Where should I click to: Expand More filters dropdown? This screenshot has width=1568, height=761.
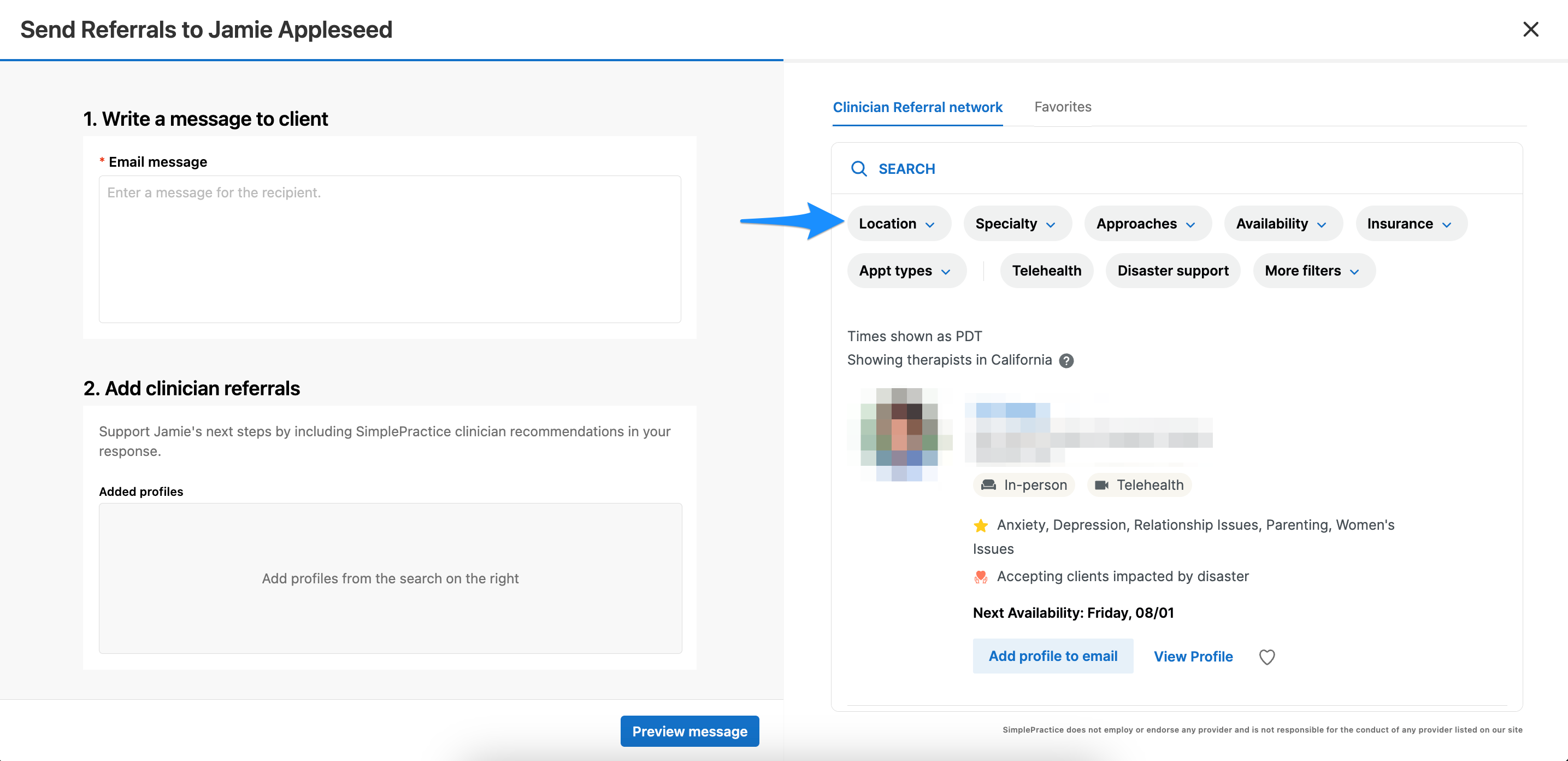(1312, 271)
